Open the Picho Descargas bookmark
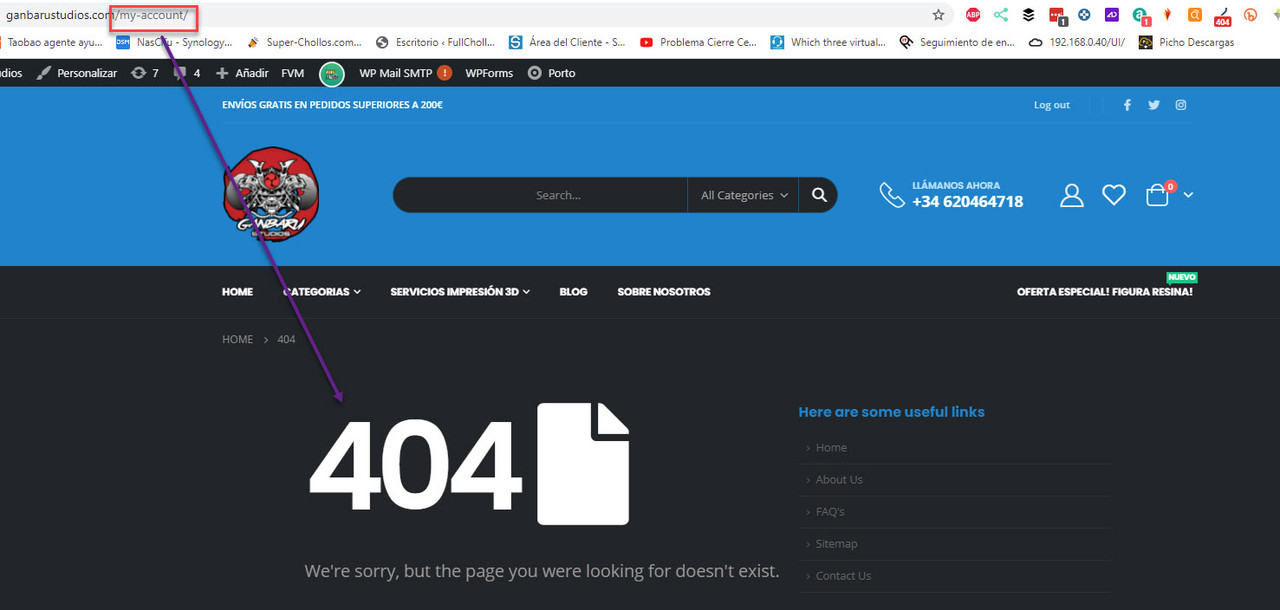The height and width of the screenshot is (610, 1280). tap(1187, 42)
